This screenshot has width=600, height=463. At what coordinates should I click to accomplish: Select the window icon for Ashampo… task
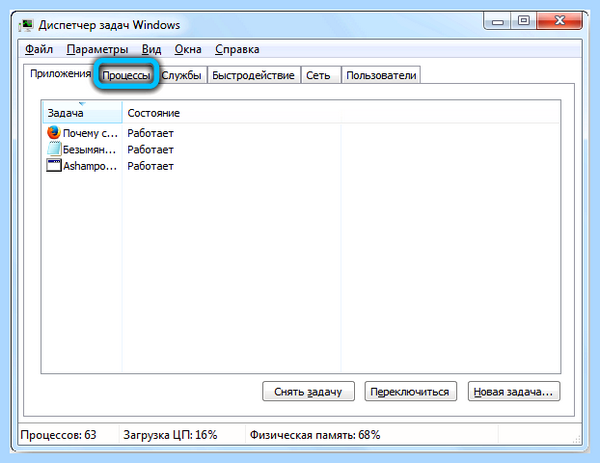click(x=54, y=166)
